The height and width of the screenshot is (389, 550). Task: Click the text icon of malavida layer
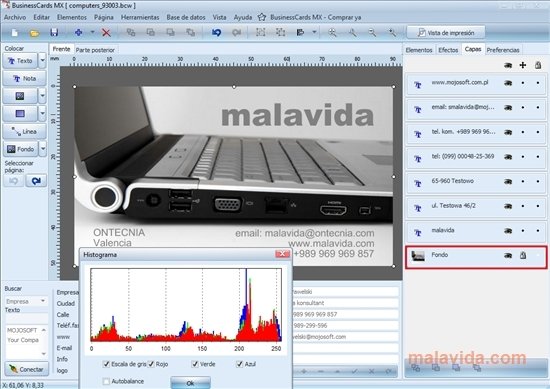tap(418, 233)
